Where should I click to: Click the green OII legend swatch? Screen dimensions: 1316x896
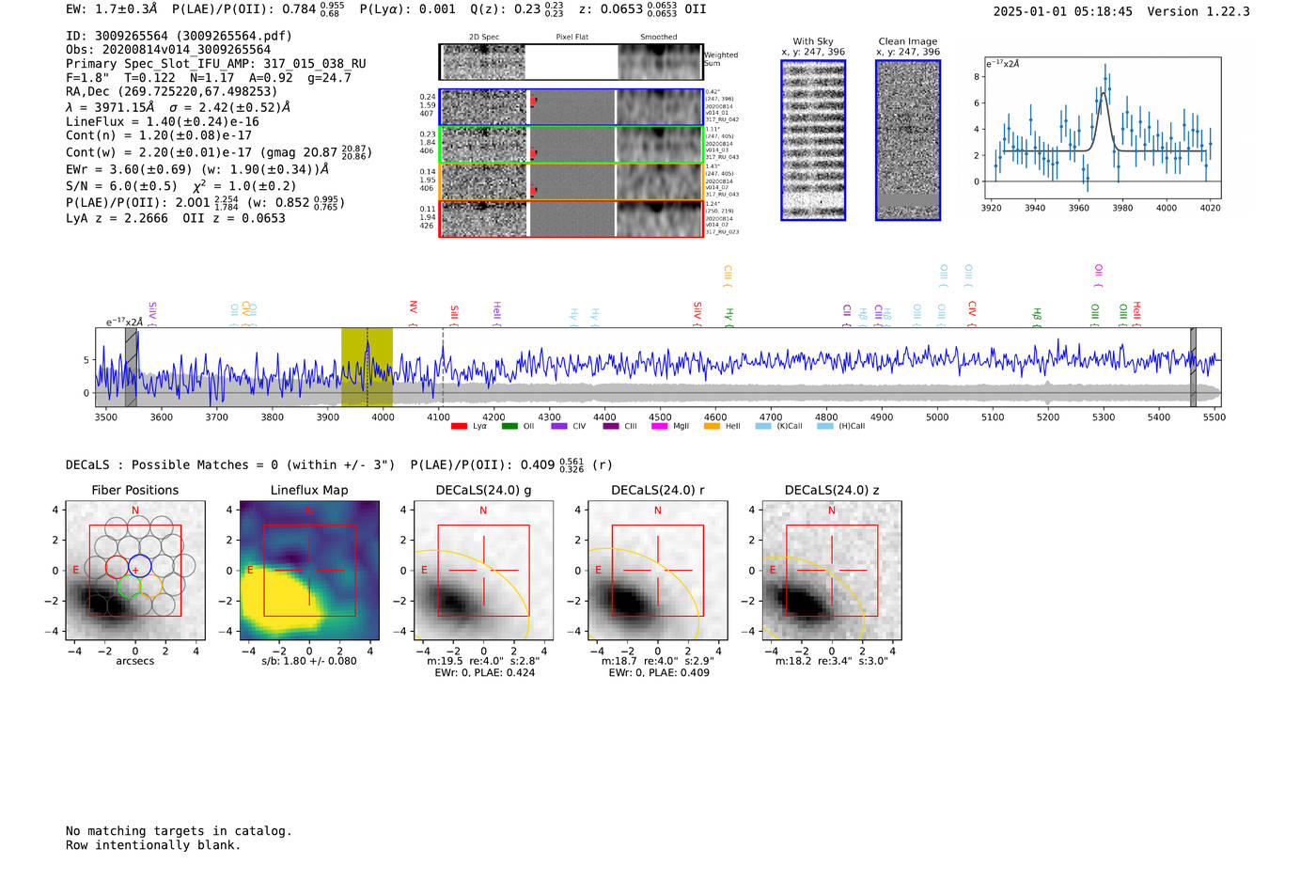[x=509, y=427]
